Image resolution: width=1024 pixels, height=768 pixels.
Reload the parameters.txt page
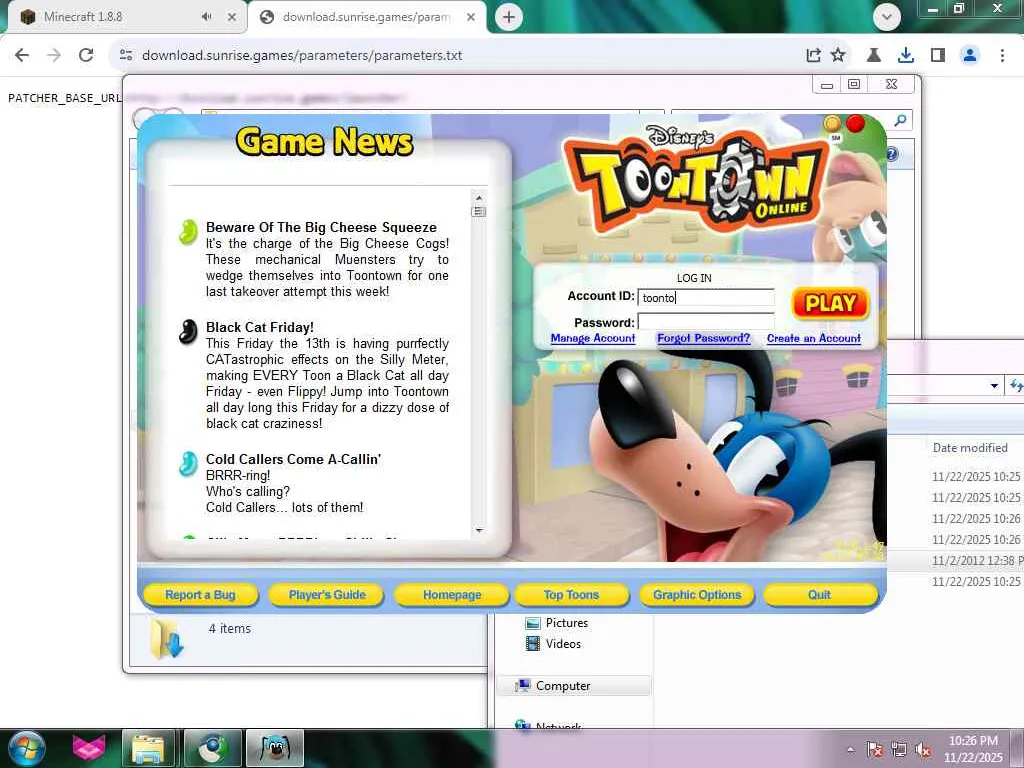tap(86, 55)
